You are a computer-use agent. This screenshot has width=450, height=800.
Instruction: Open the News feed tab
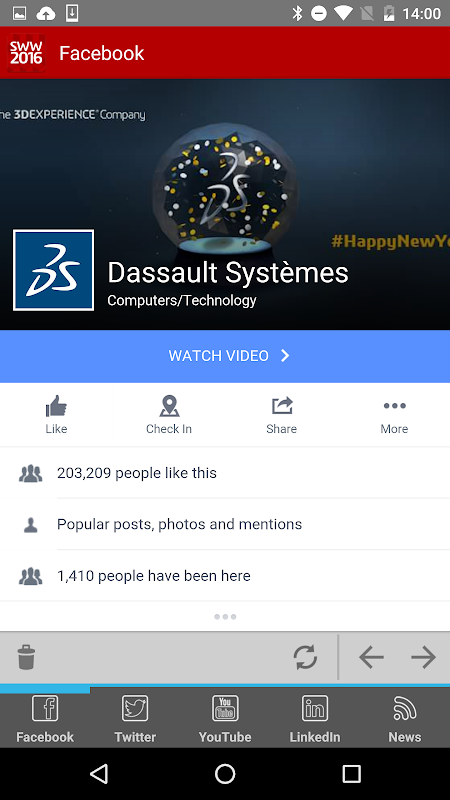[x=405, y=719]
